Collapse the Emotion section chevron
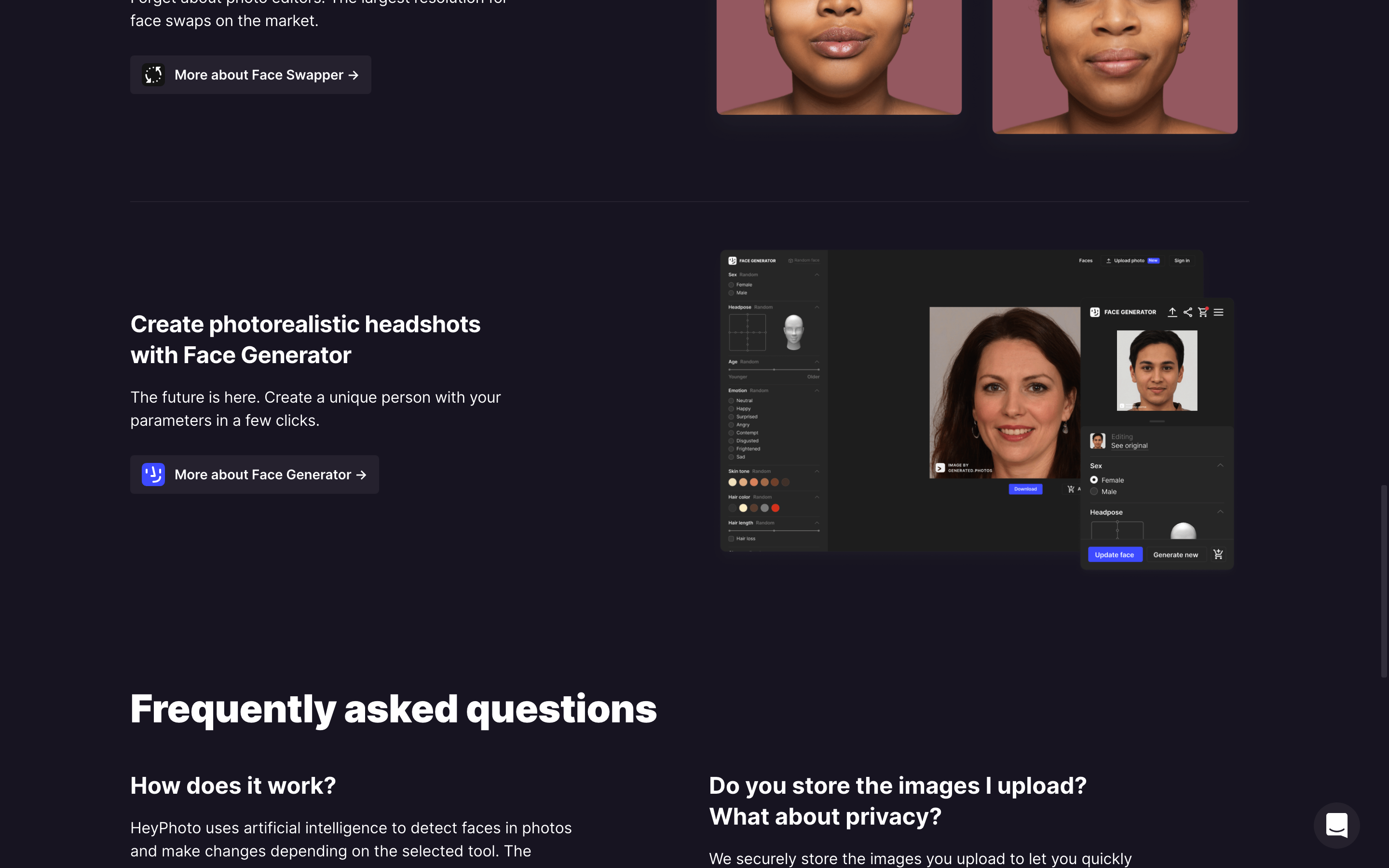This screenshot has width=1389, height=868. tap(817, 391)
